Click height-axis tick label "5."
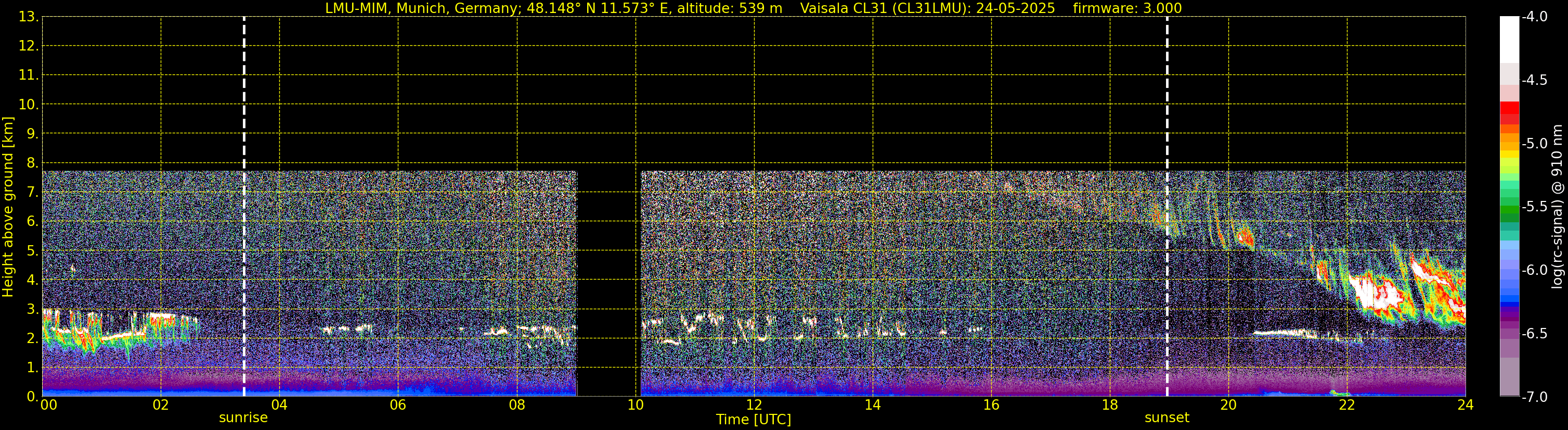The width and height of the screenshot is (1568, 430). pos(32,250)
